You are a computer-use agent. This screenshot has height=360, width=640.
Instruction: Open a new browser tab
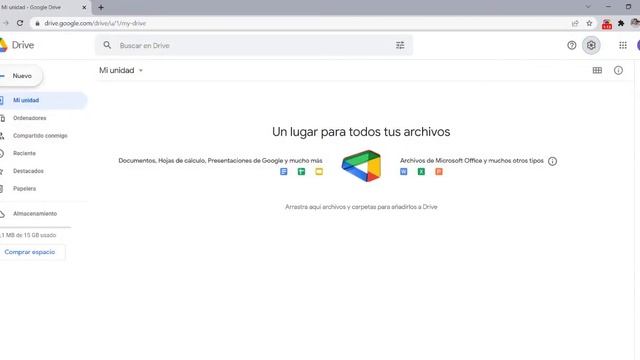[x=101, y=7]
